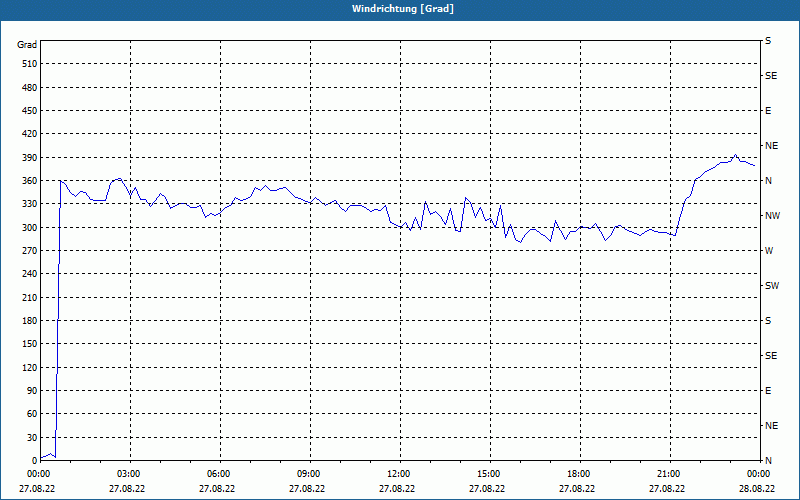Select the 420 y-axis value
Screen dimensions: 800x500
tap(30, 134)
